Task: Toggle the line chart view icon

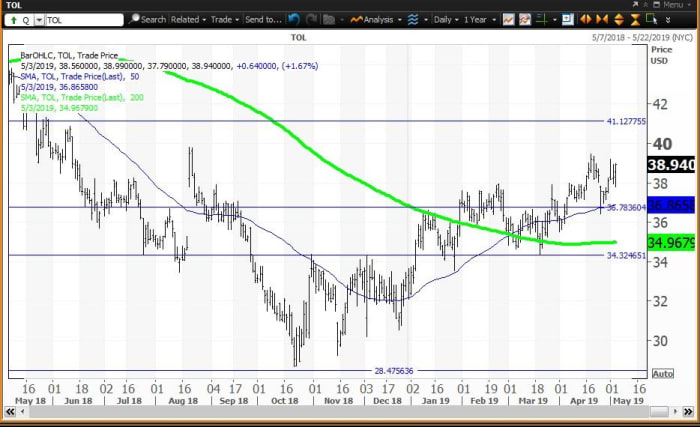Action: pyautogui.click(x=509, y=19)
